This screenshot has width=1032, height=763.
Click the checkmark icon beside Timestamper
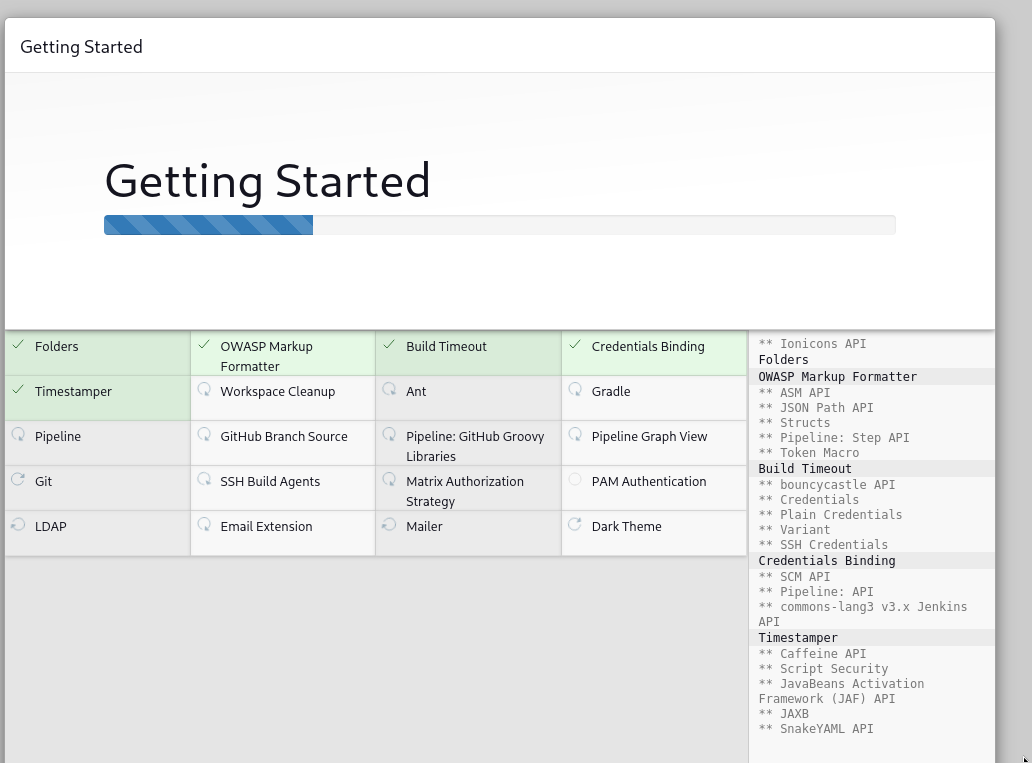[x=18, y=390]
